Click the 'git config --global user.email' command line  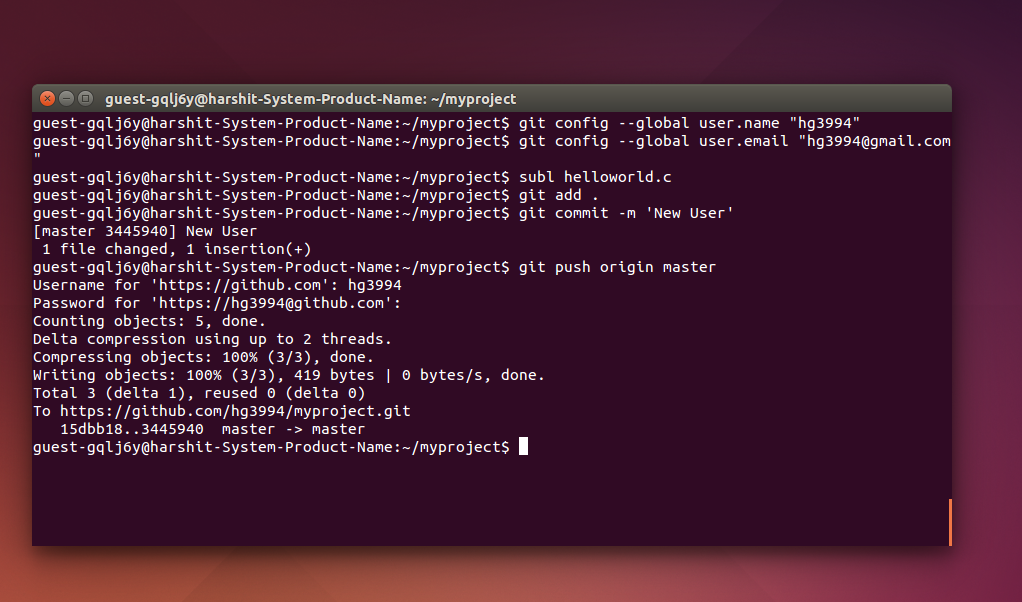(x=492, y=141)
